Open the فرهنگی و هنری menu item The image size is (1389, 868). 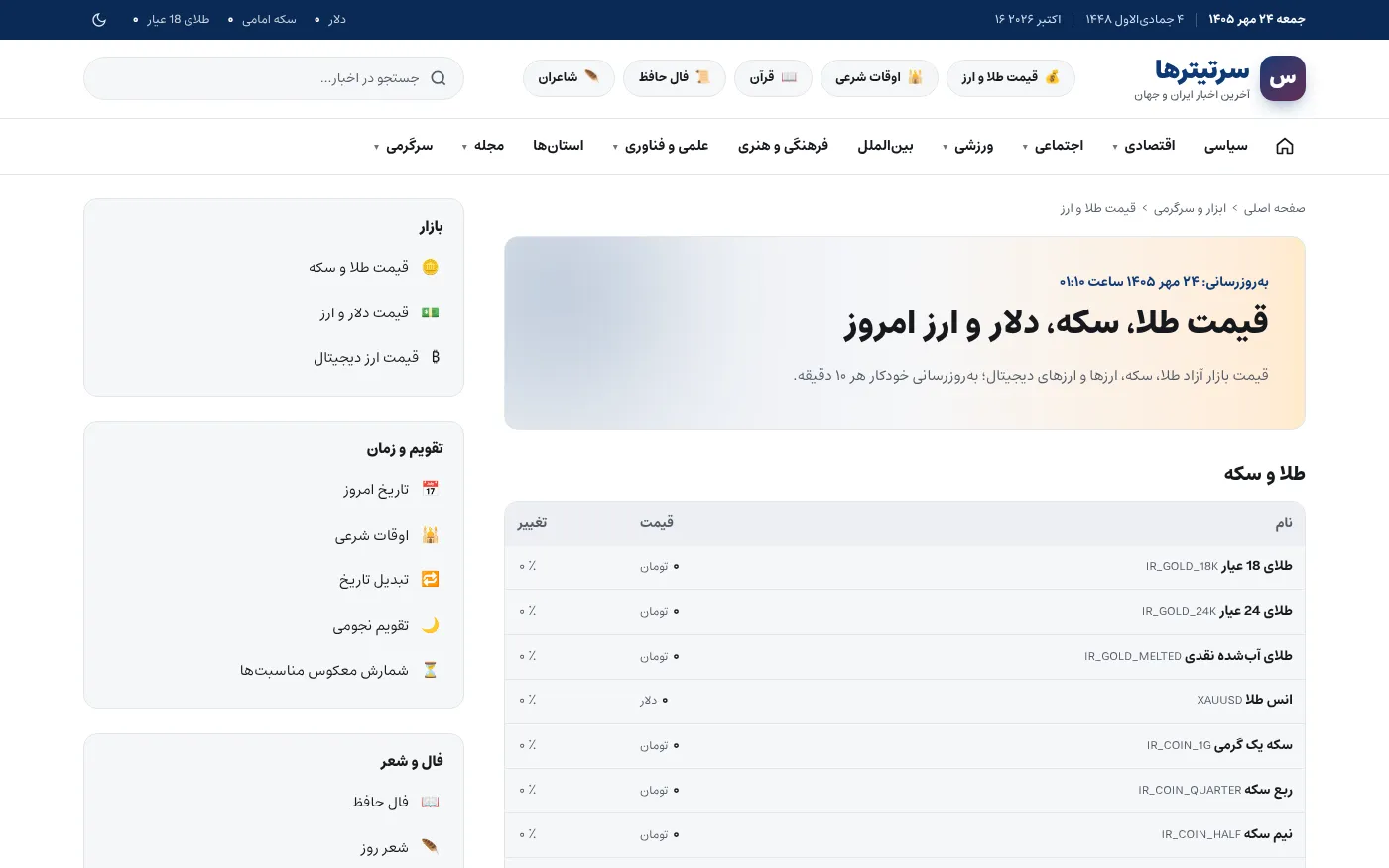tap(783, 146)
